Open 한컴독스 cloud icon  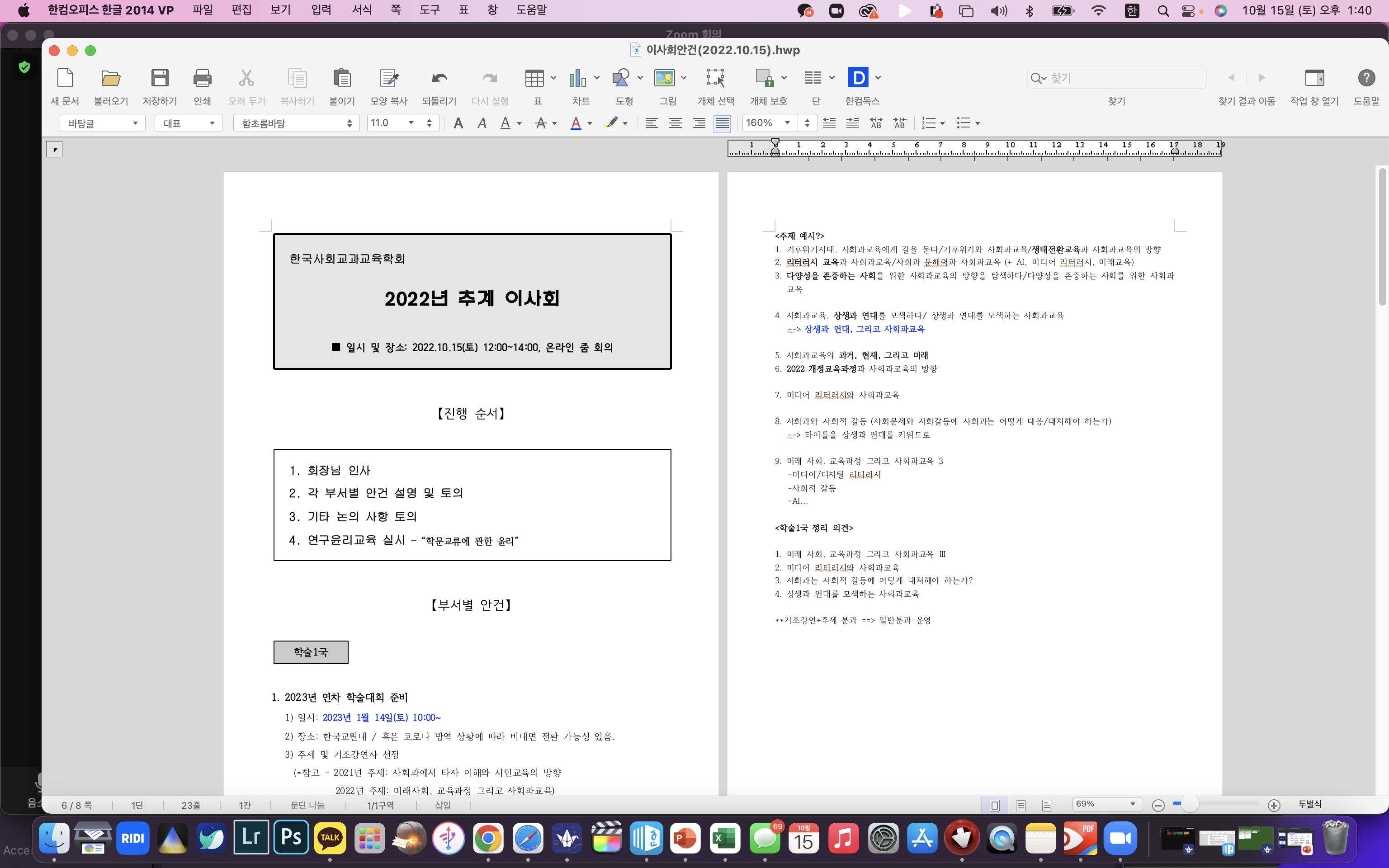[858, 77]
